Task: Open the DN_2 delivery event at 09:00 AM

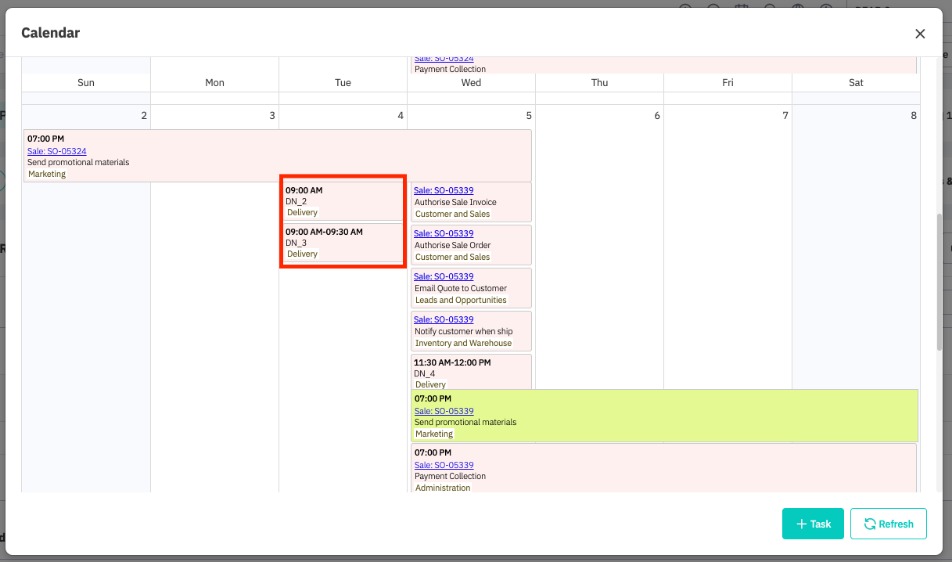Action: [343, 201]
